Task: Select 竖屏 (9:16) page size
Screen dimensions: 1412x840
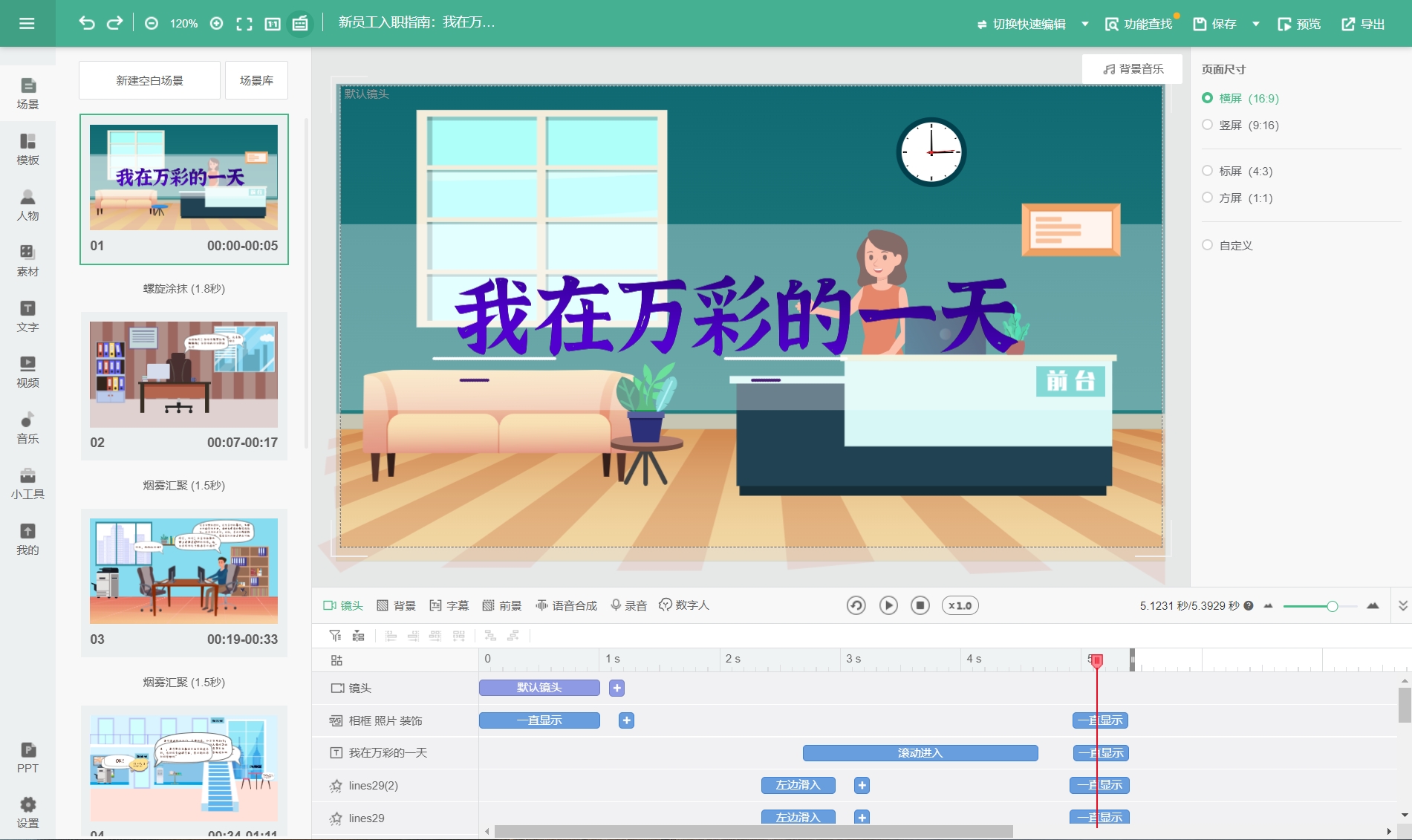Action: tap(1240, 125)
